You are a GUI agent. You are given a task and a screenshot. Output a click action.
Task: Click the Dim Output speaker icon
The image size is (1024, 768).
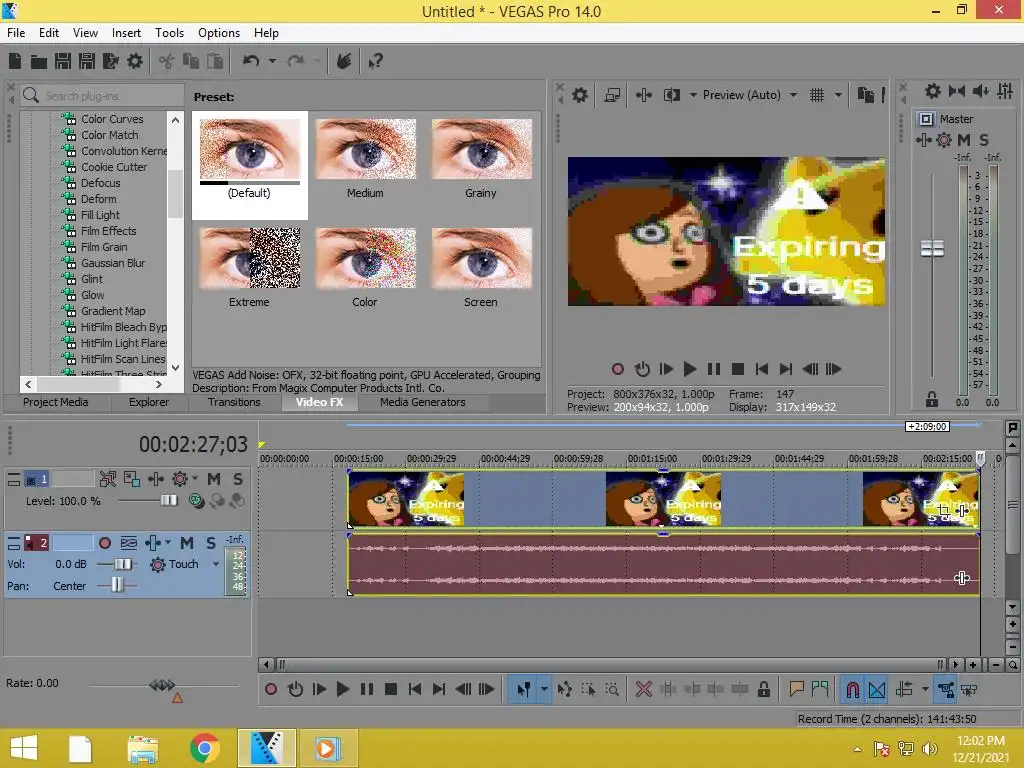[980, 91]
